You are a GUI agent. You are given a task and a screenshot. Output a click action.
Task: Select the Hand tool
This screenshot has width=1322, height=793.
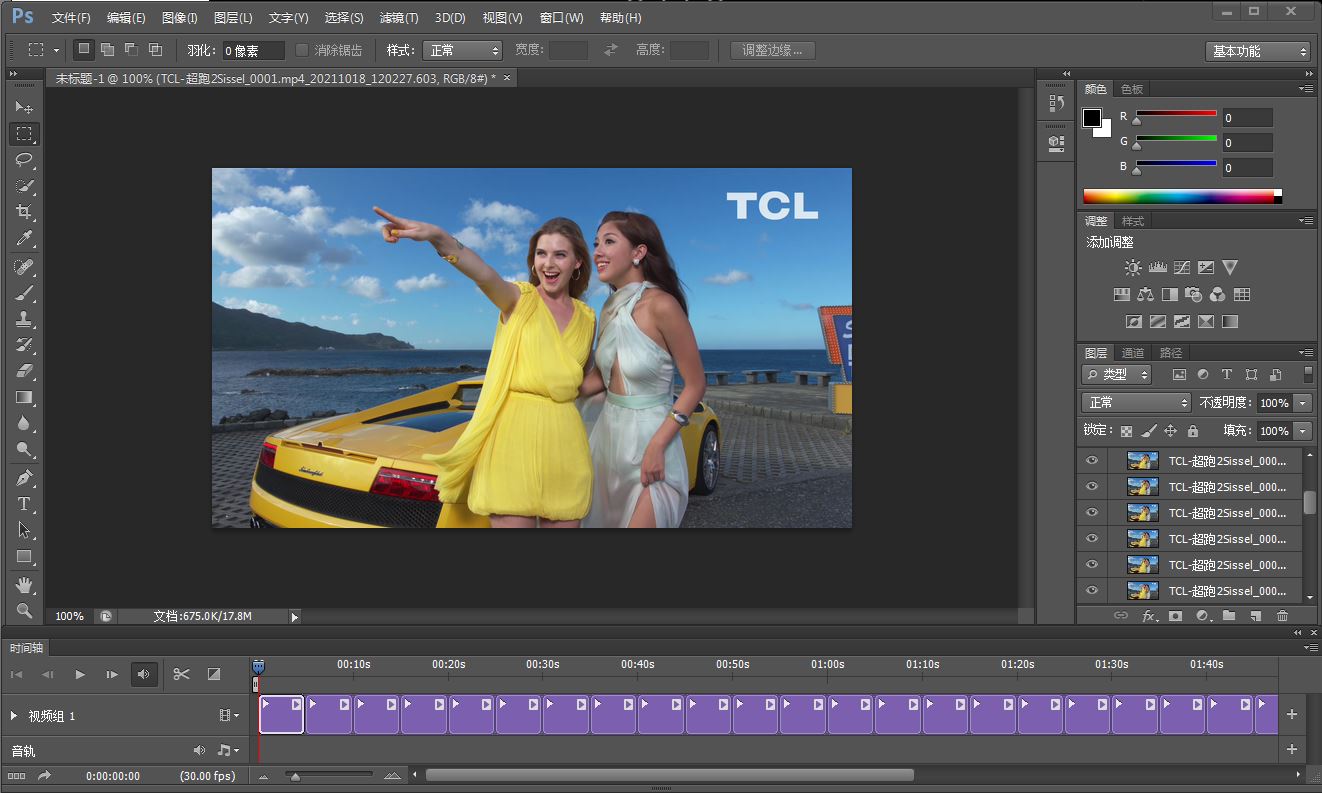[x=24, y=584]
